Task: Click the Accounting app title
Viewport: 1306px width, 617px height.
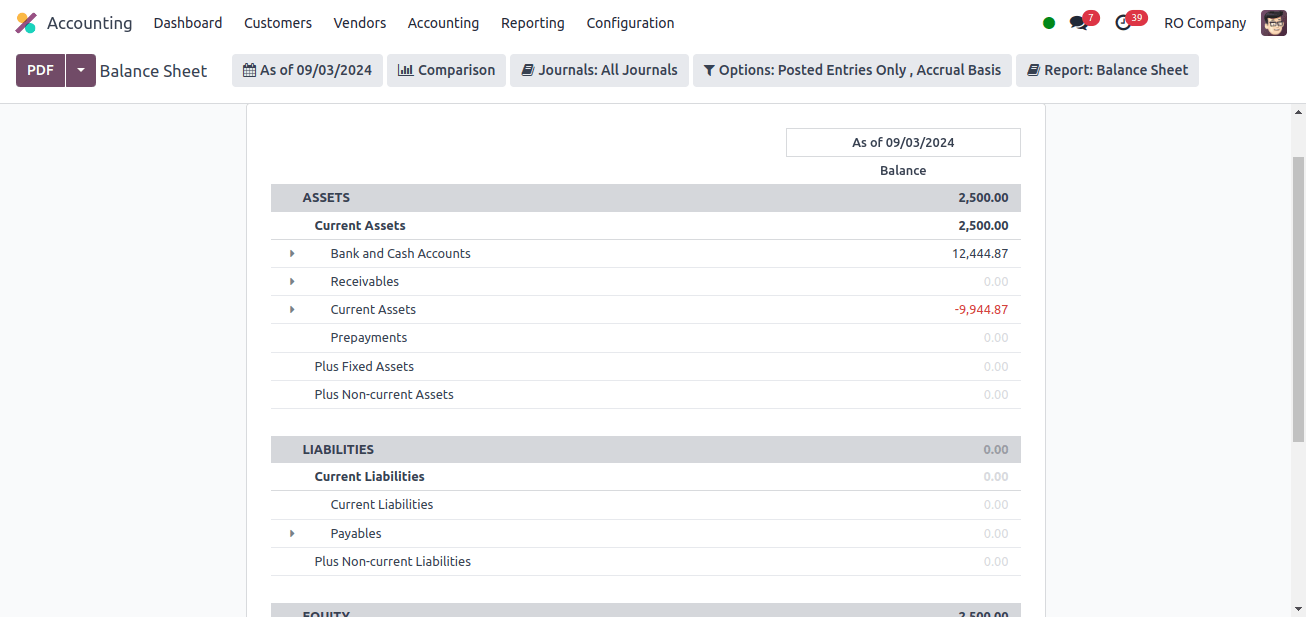Action: pos(89,23)
